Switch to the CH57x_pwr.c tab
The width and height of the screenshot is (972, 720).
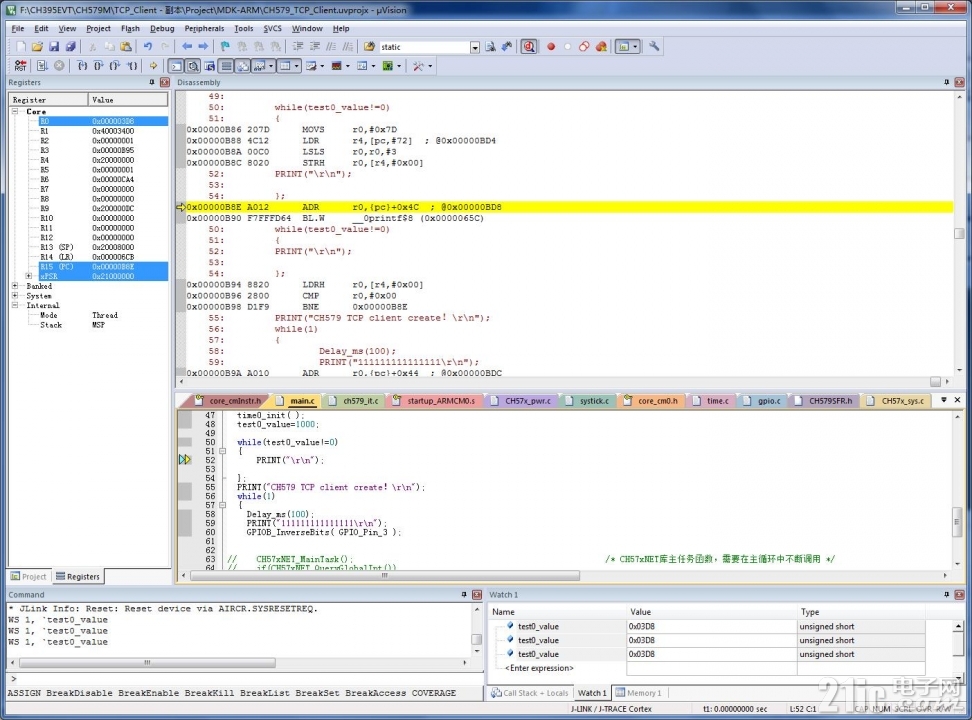click(x=521, y=401)
